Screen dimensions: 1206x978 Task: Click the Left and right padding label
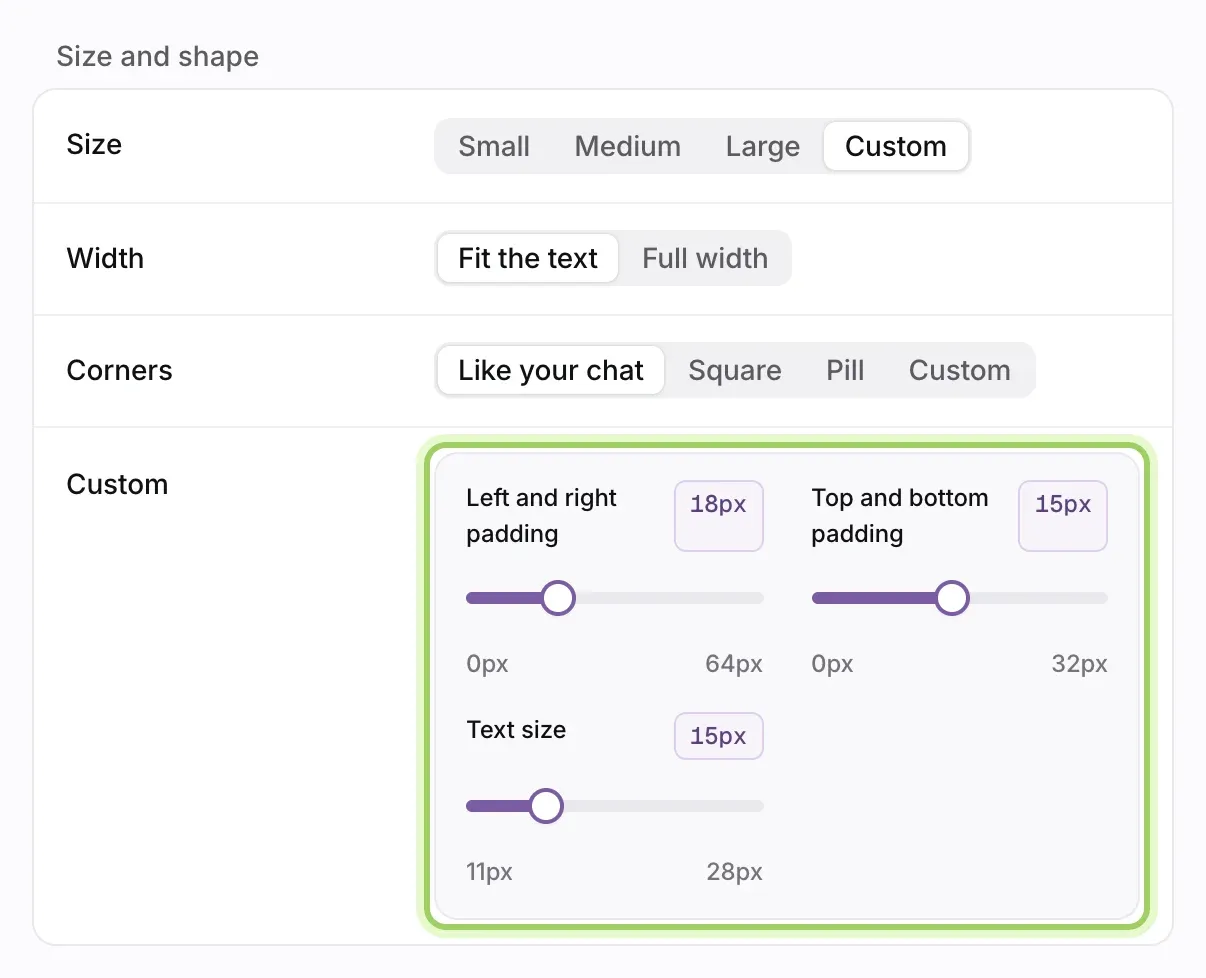tap(541, 516)
